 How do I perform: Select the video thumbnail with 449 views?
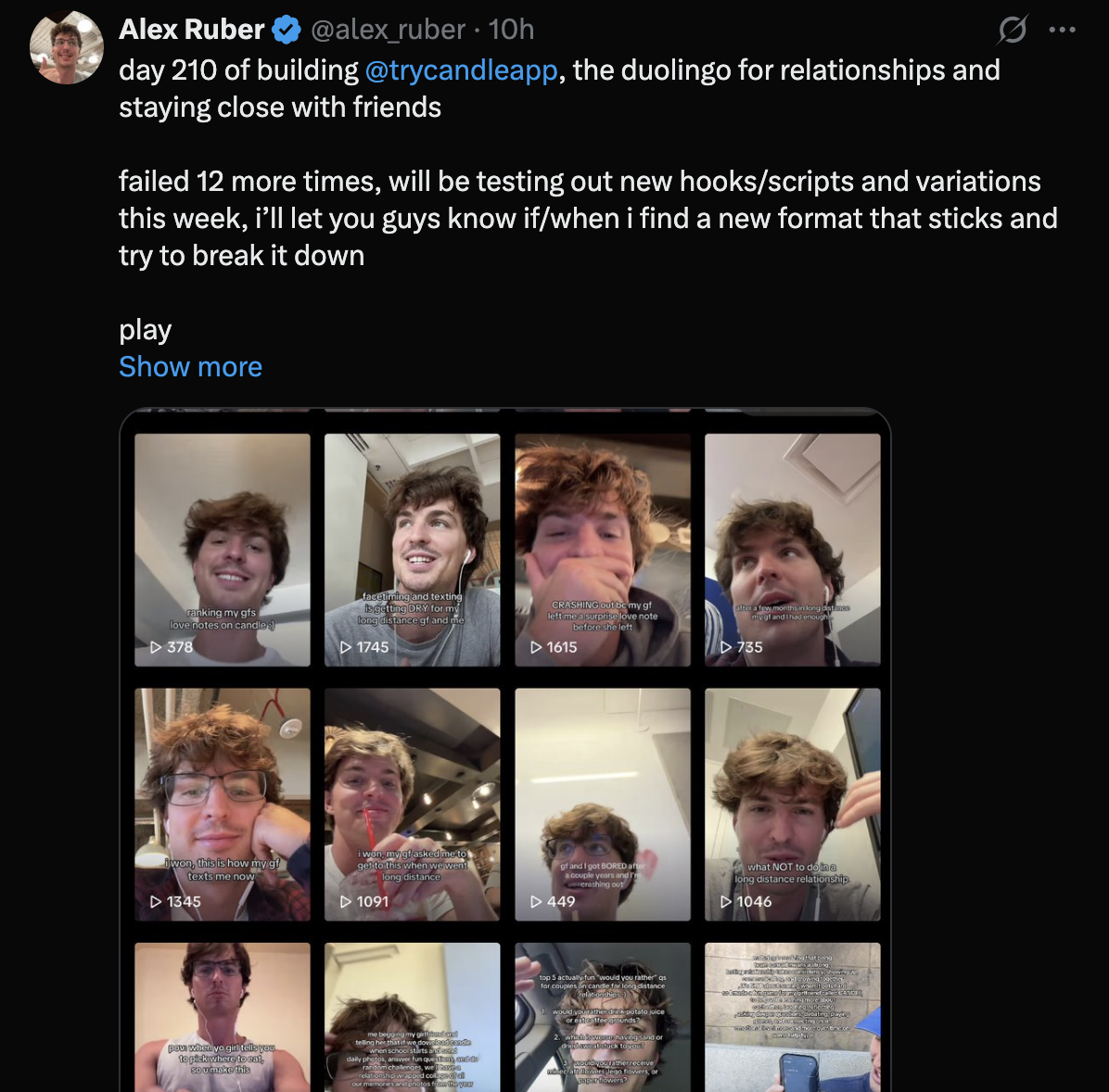point(603,803)
